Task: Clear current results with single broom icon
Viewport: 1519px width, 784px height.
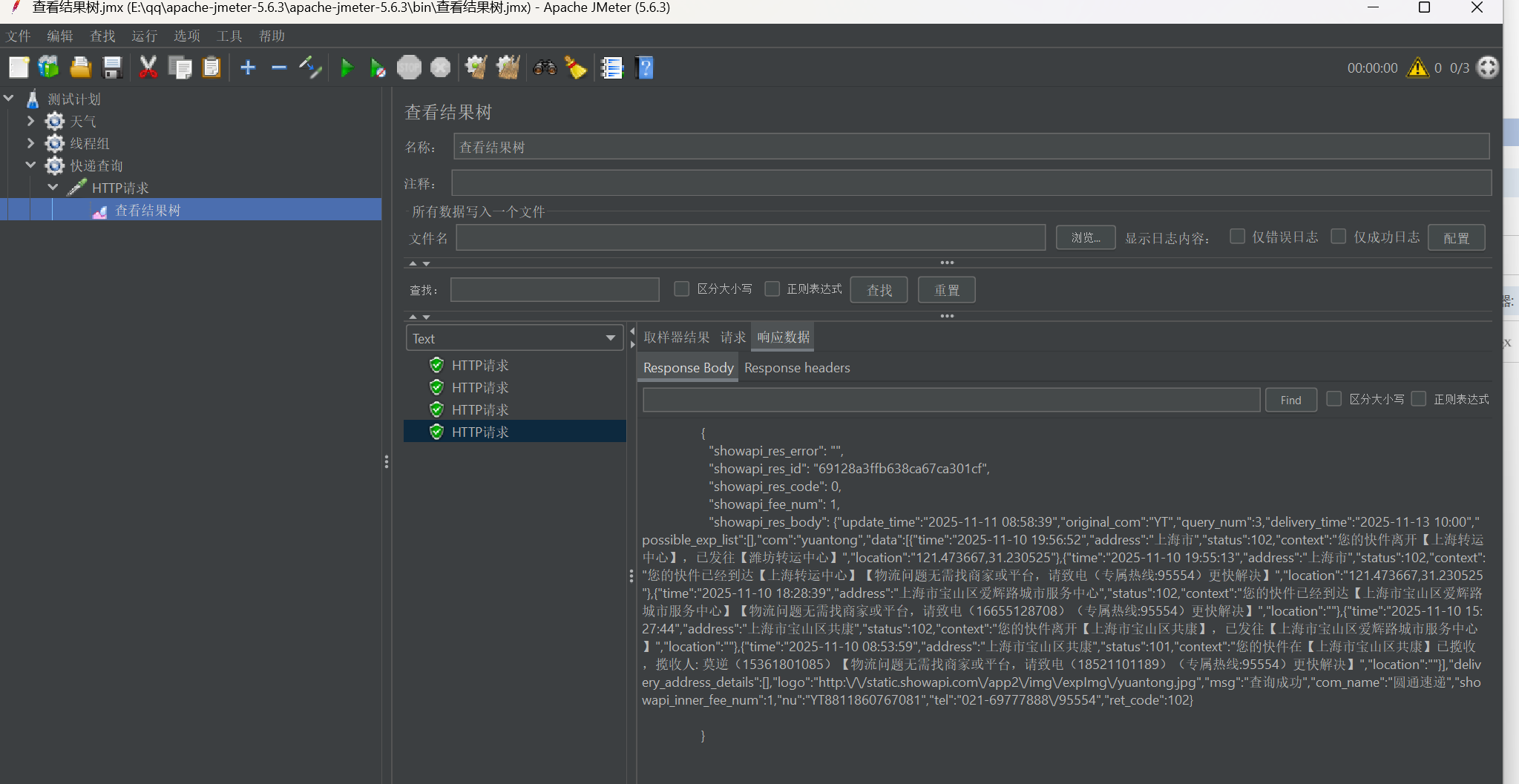Action: coord(476,67)
